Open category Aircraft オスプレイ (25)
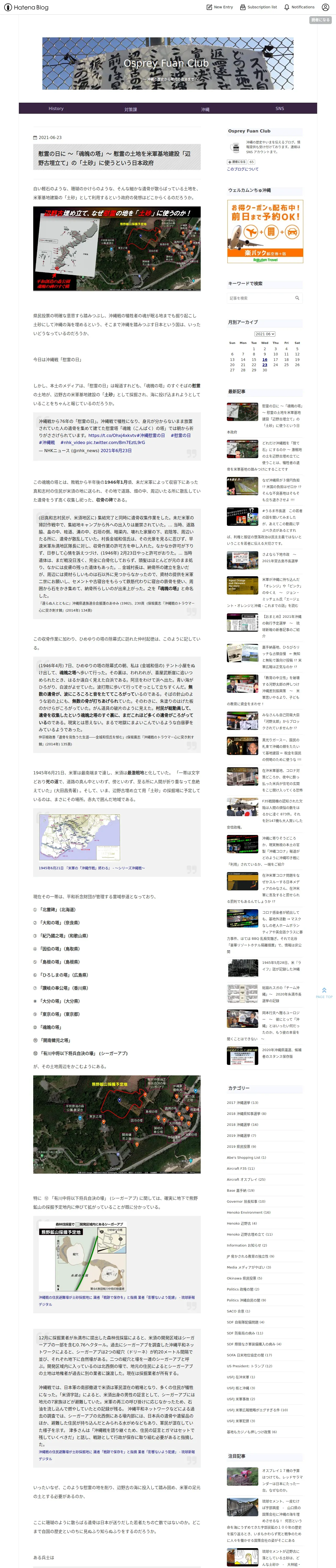Screen dimensions: 336x1568 tap(246, 1179)
